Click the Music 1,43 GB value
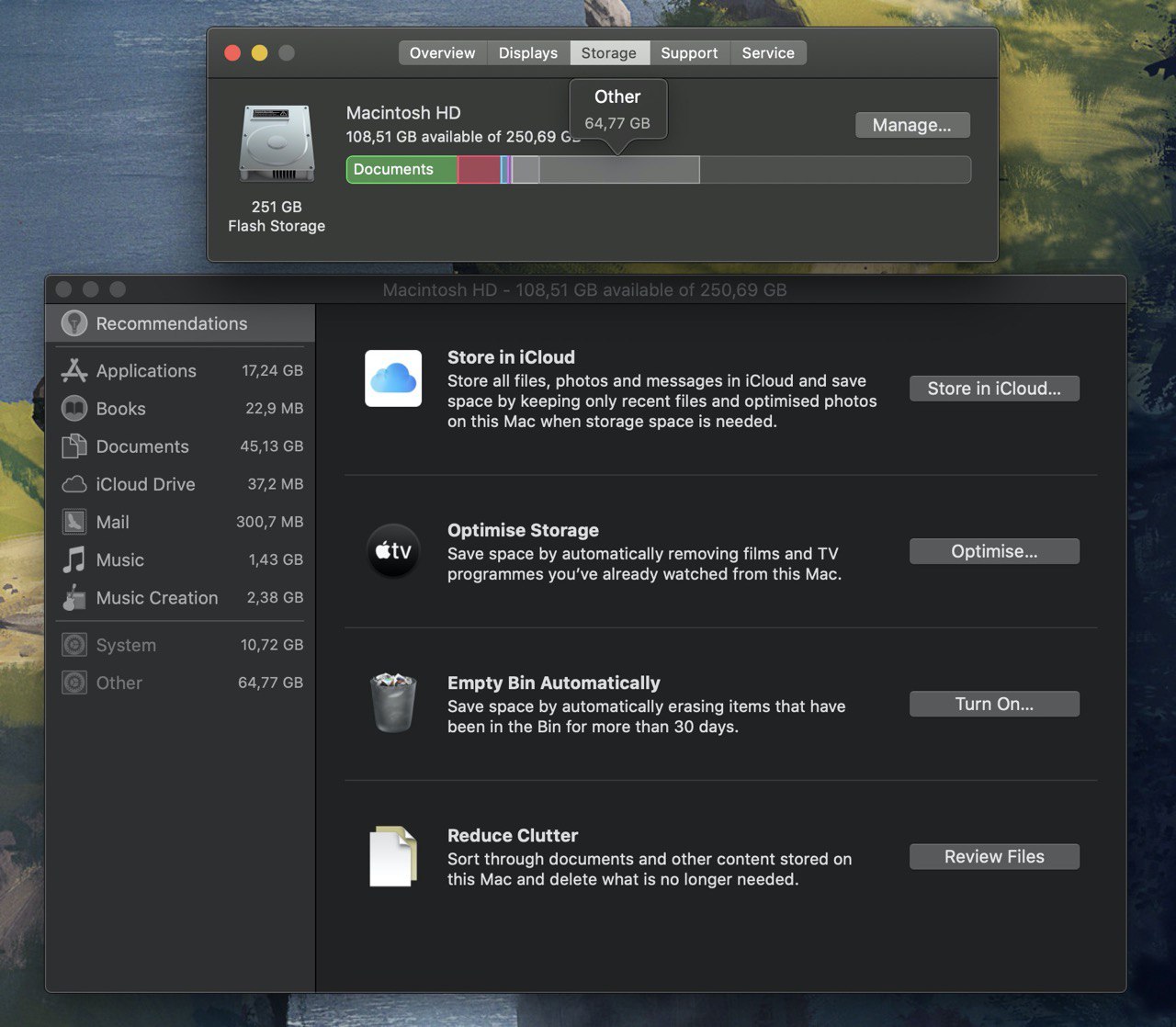1176x1027 pixels. 276,559
